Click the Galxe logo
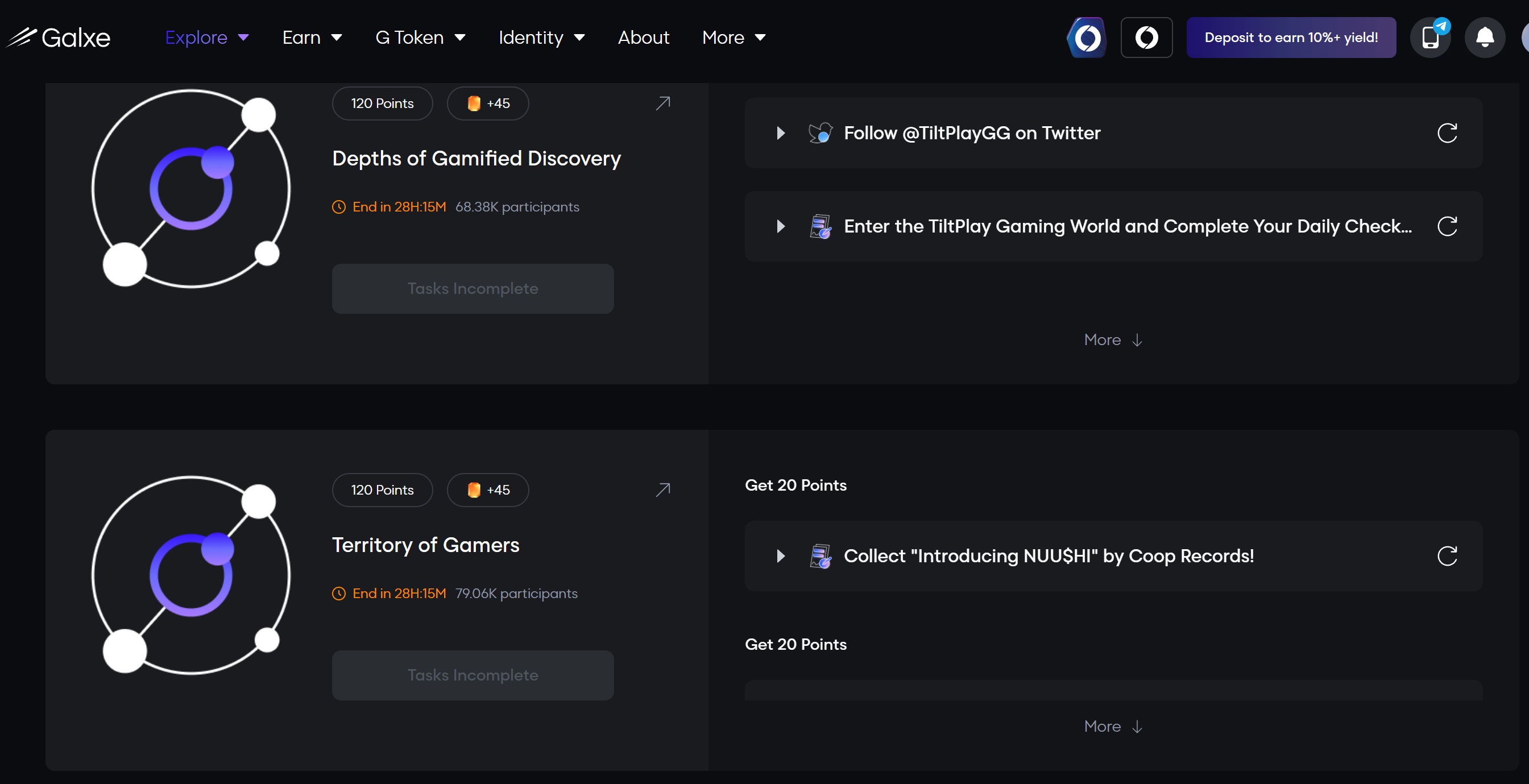The height and width of the screenshot is (784, 1529). (x=59, y=38)
